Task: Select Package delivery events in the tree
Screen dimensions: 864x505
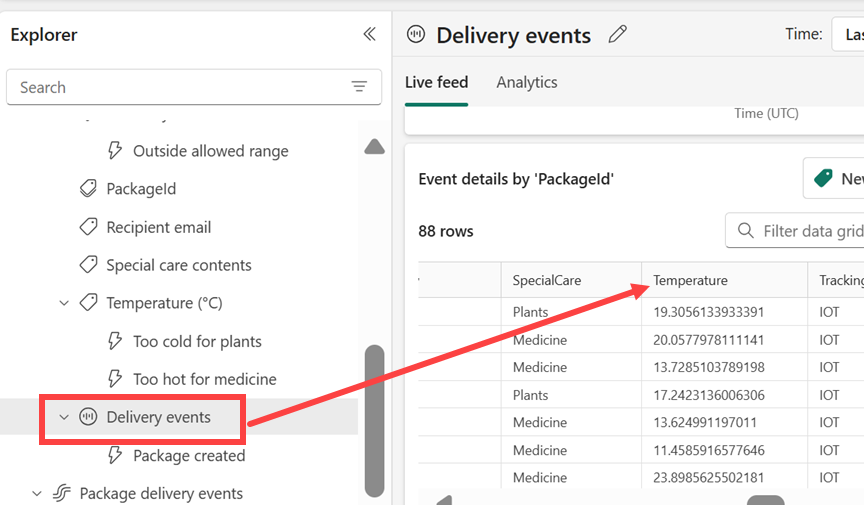Action: (x=161, y=493)
